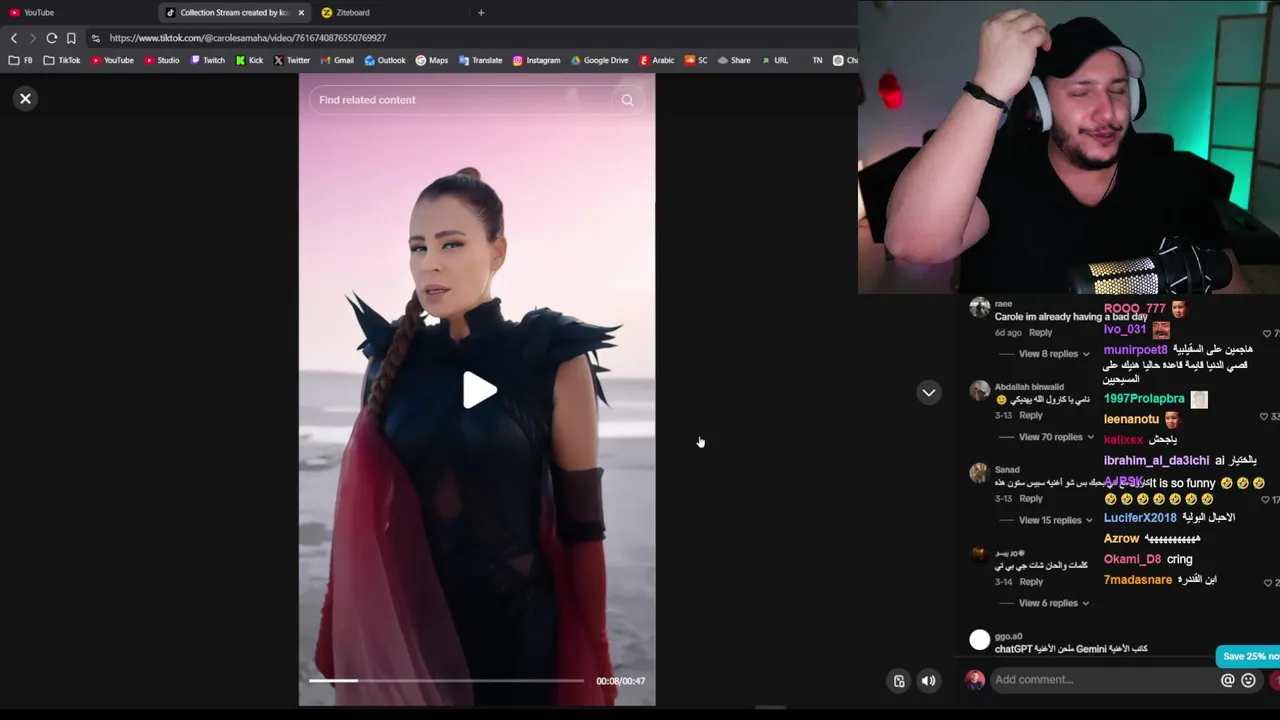
Task: Click the clipboard icon beside the speaker
Action: [899, 681]
